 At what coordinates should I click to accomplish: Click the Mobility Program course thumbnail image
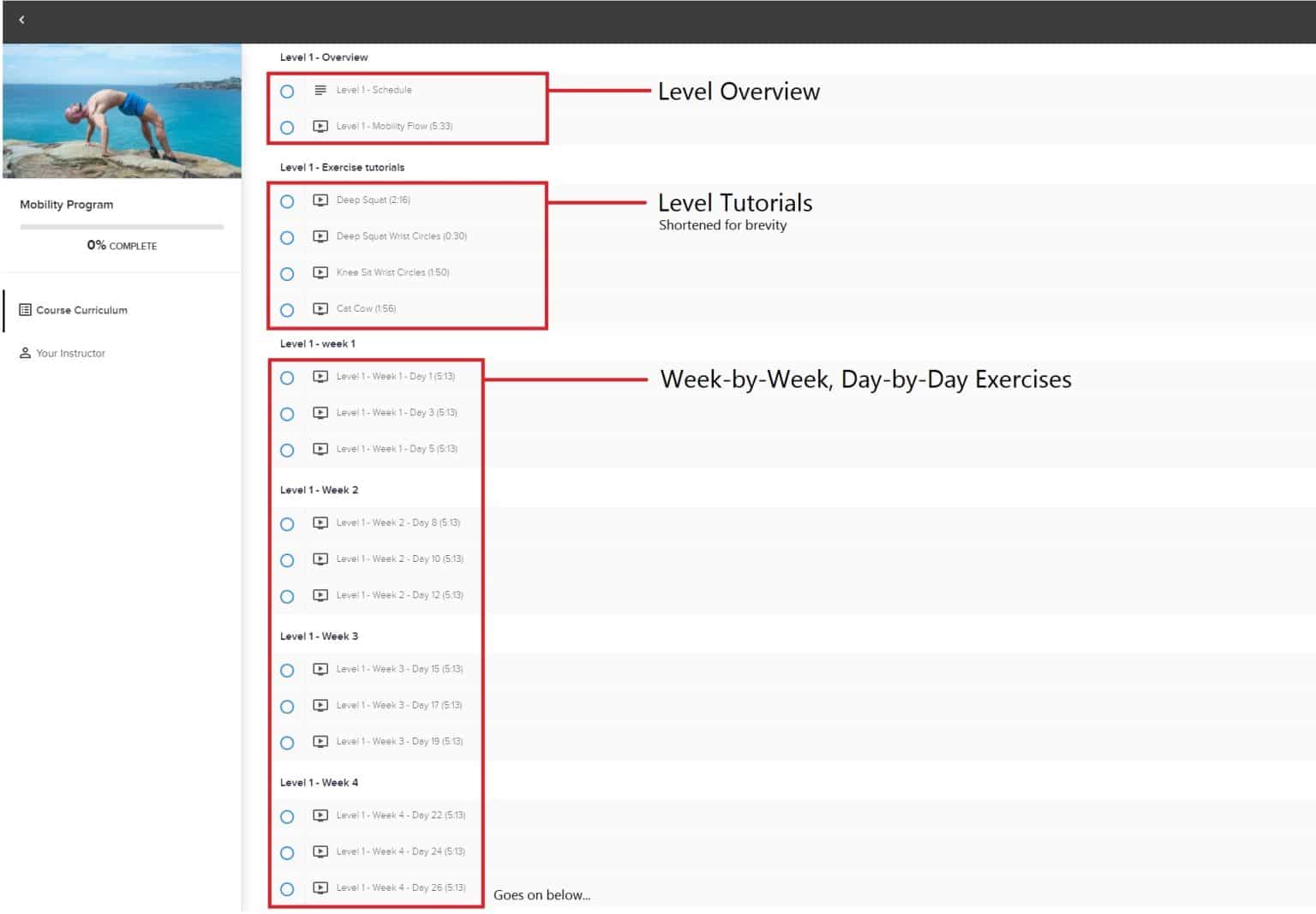pyautogui.click(x=122, y=111)
